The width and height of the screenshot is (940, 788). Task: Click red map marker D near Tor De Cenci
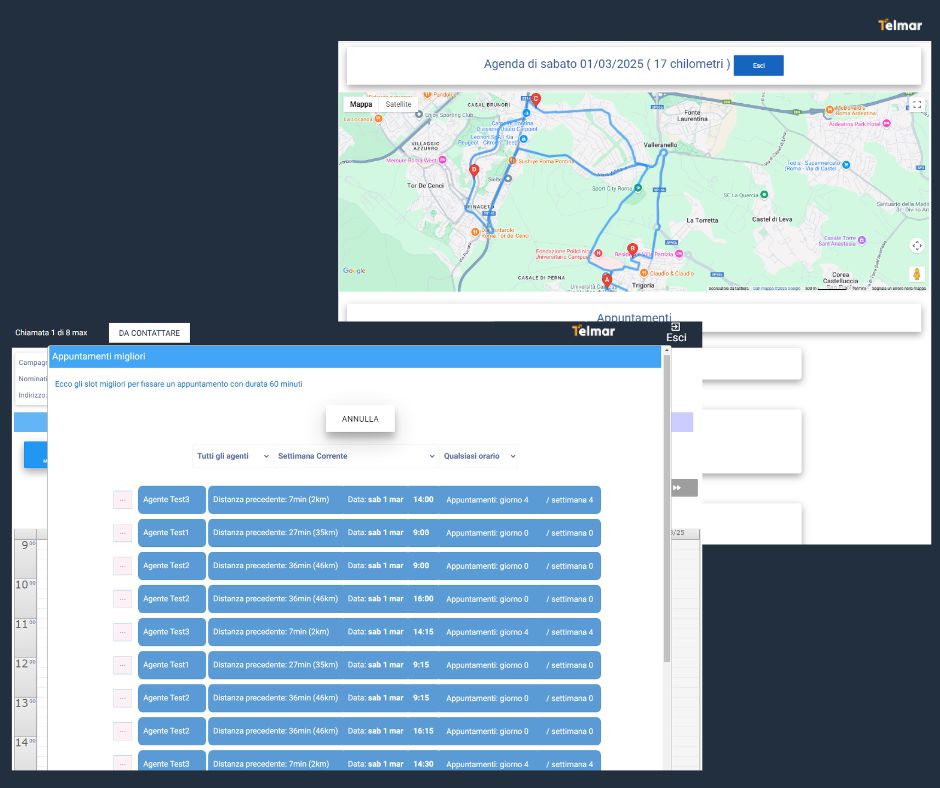pos(474,171)
